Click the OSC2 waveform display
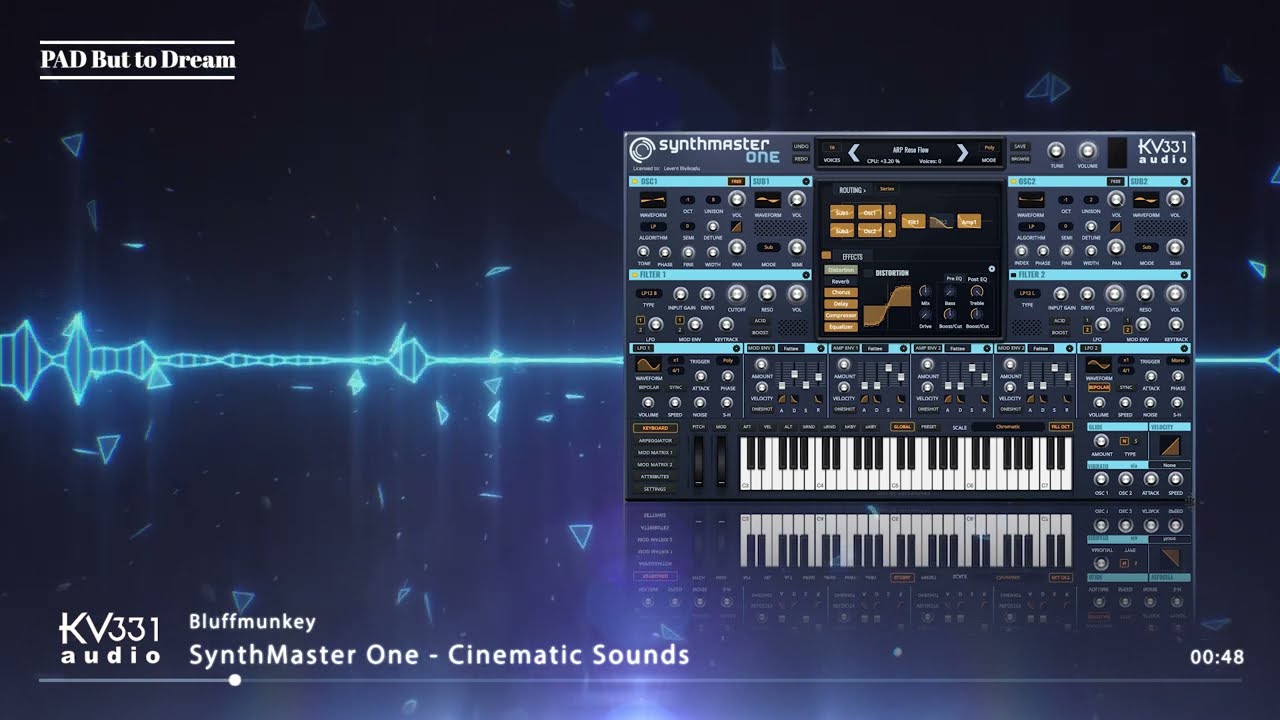Screen dimensions: 1280x720 [x=1031, y=200]
